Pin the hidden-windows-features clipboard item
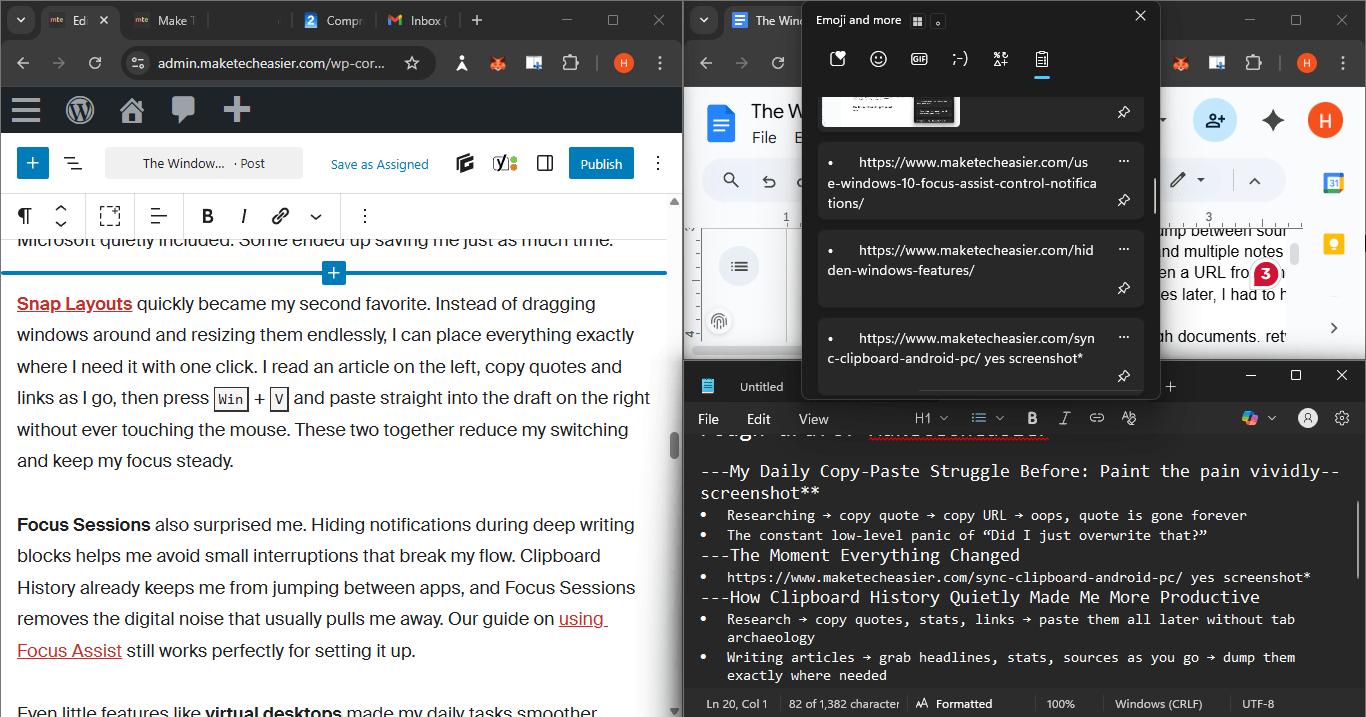This screenshot has height=717, width=1366. 1124,288
